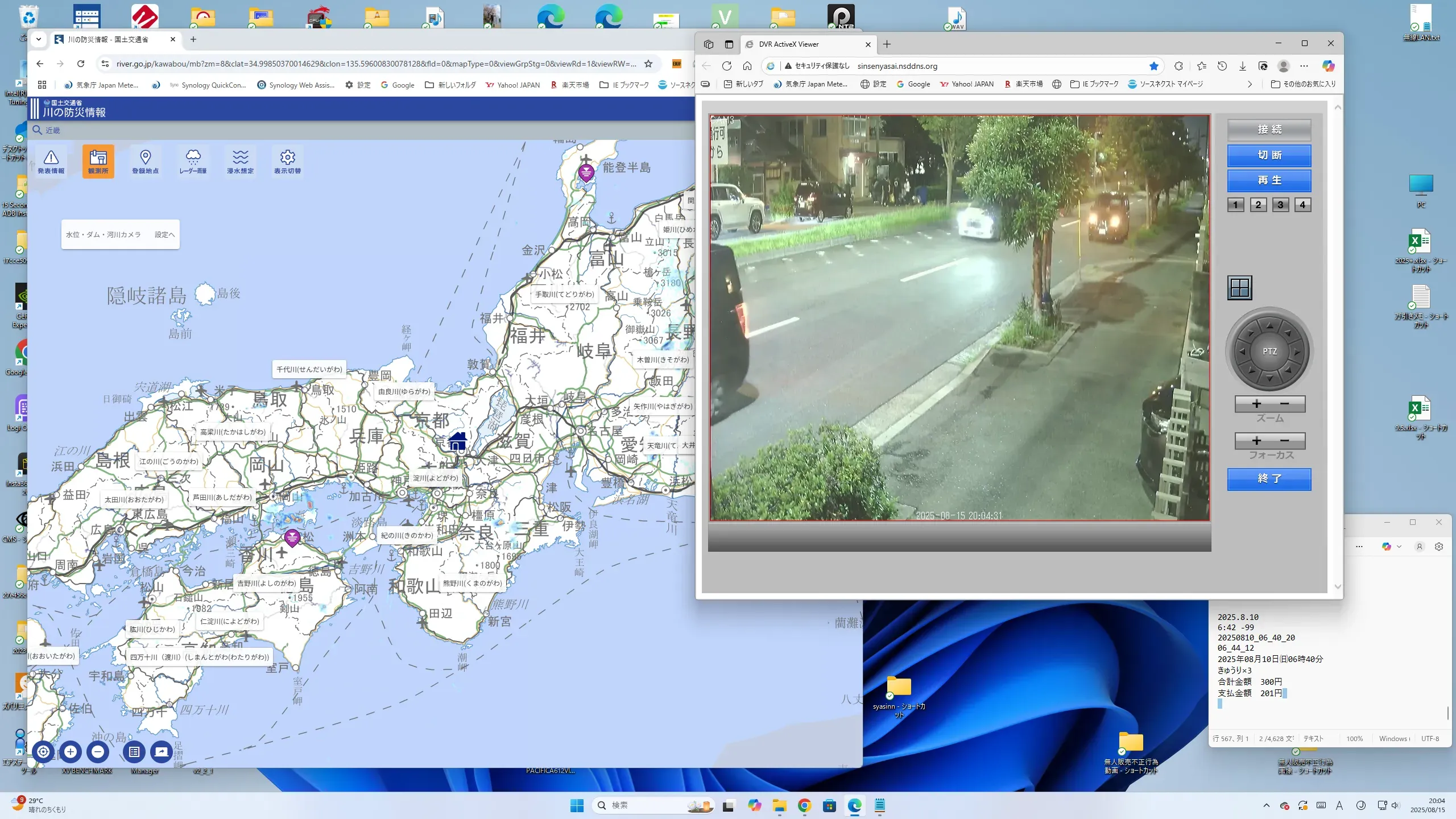Click the zoom plus on ズーム control
This screenshot has width=1456, height=819.
coord(1256,404)
